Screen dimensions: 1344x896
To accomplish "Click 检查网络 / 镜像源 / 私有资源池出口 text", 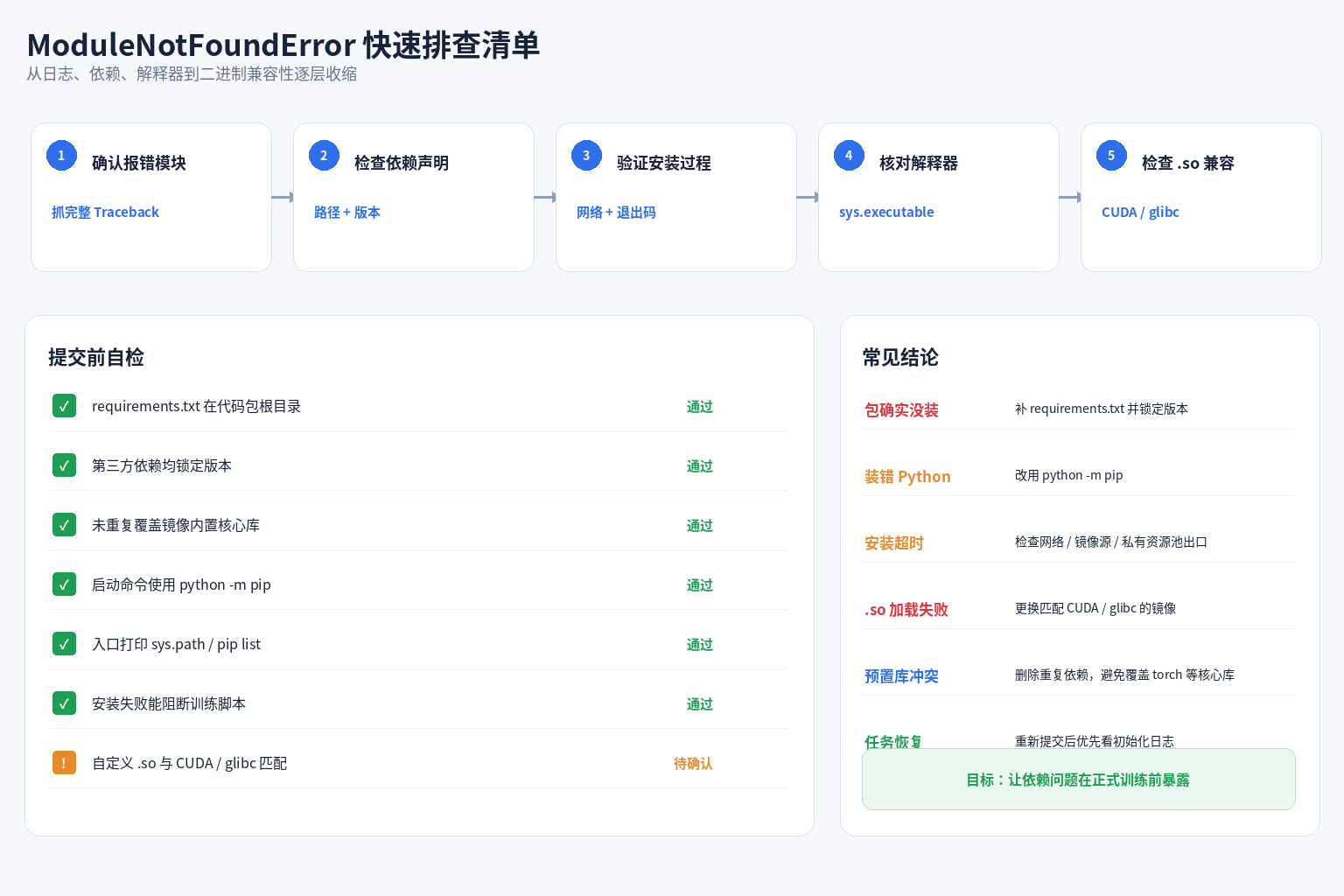I will point(1111,542).
